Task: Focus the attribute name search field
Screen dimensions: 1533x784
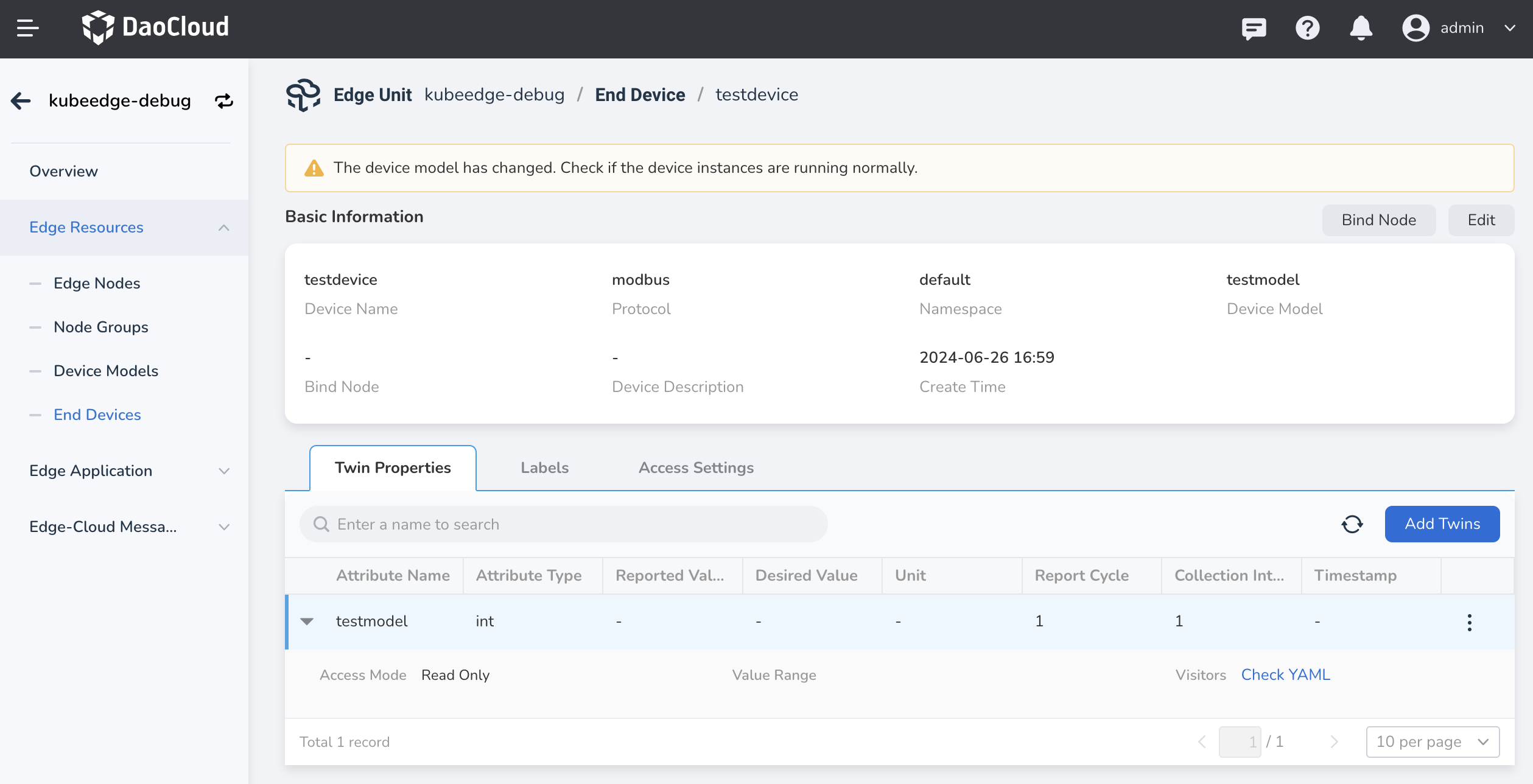Action: 563,525
